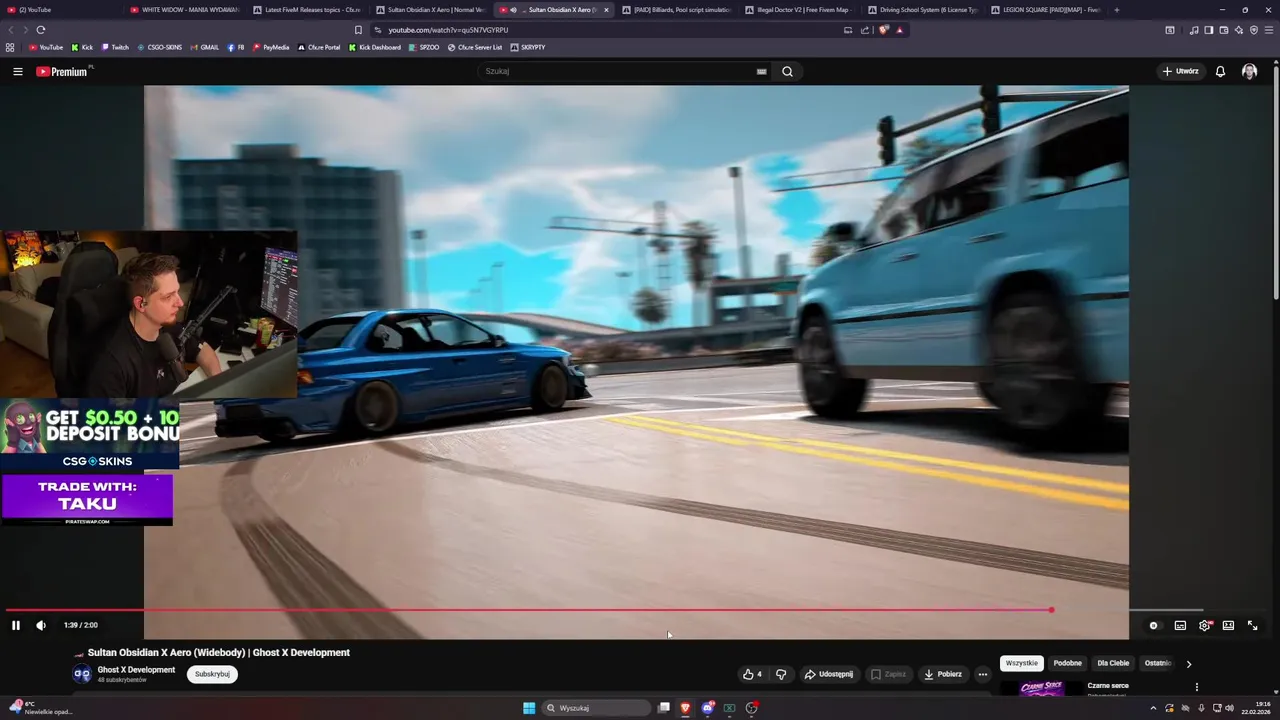Image resolution: width=1280 pixels, height=720 pixels.
Task: Show more filter chips with right arrow
Action: click(1188, 663)
